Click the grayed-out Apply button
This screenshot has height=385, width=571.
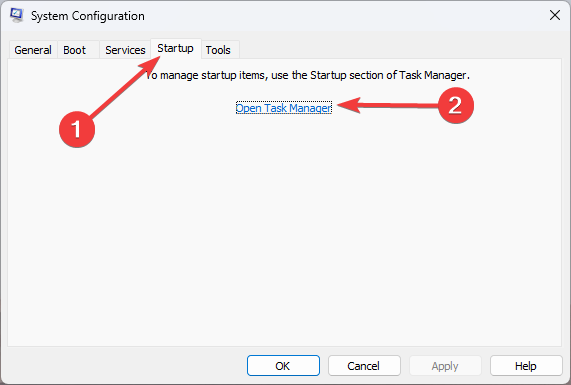[x=445, y=366]
